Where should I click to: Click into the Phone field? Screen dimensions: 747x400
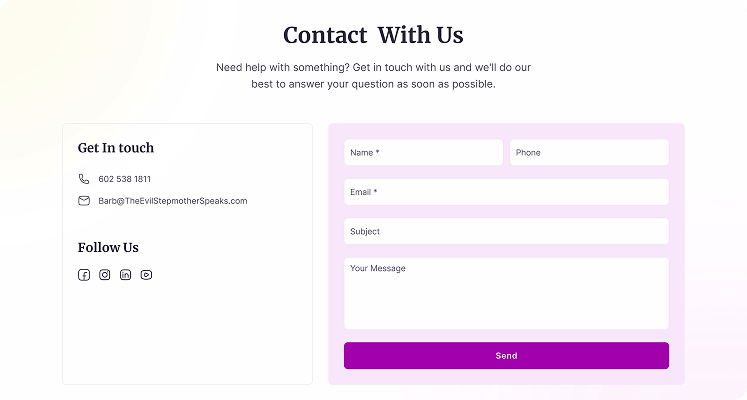pyautogui.click(x=589, y=152)
